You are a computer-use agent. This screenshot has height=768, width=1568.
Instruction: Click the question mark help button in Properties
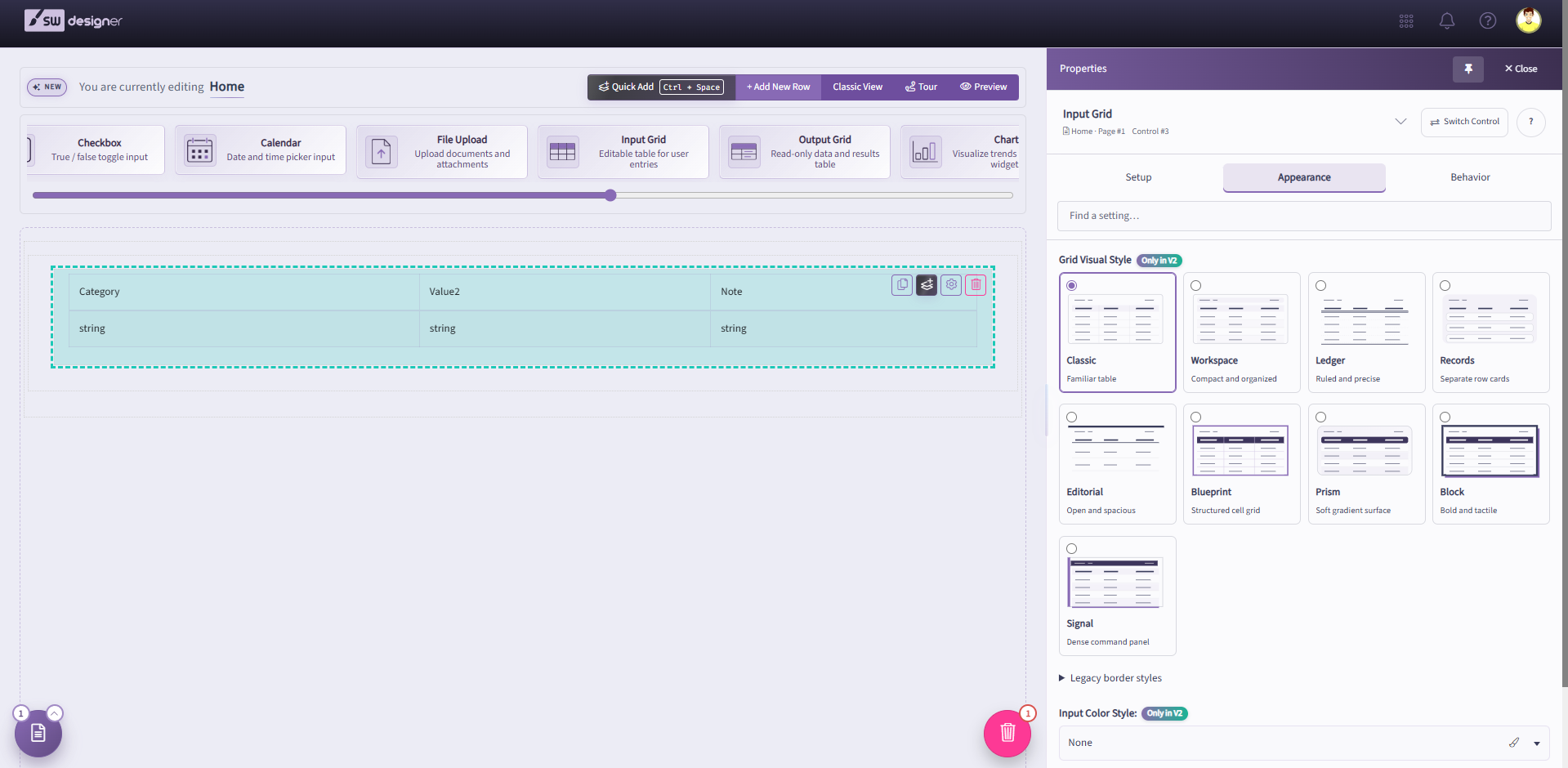1531,122
